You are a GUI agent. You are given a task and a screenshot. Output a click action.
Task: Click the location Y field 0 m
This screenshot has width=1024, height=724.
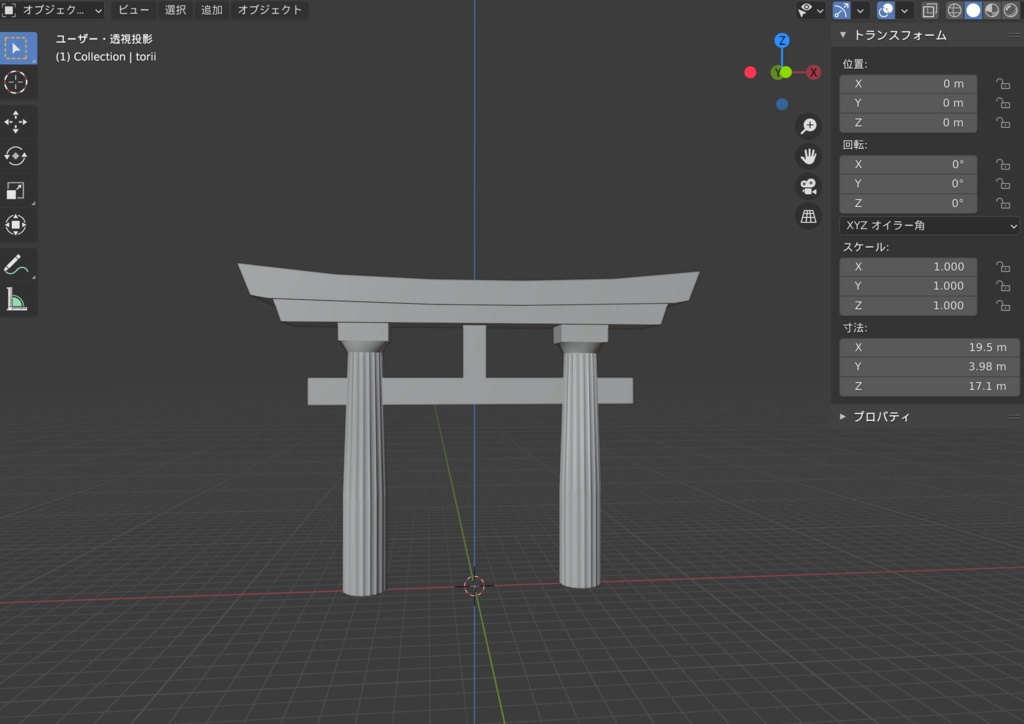click(x=908, y=103)
